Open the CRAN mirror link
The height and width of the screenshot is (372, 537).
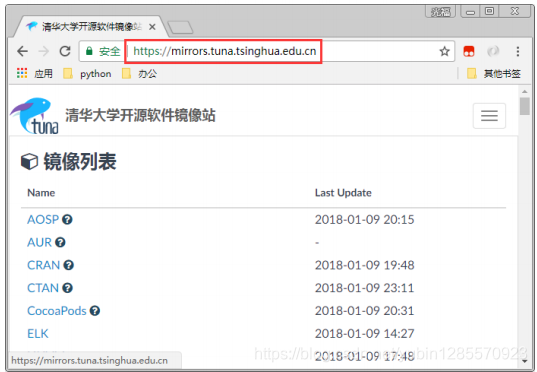click(43, 265)
